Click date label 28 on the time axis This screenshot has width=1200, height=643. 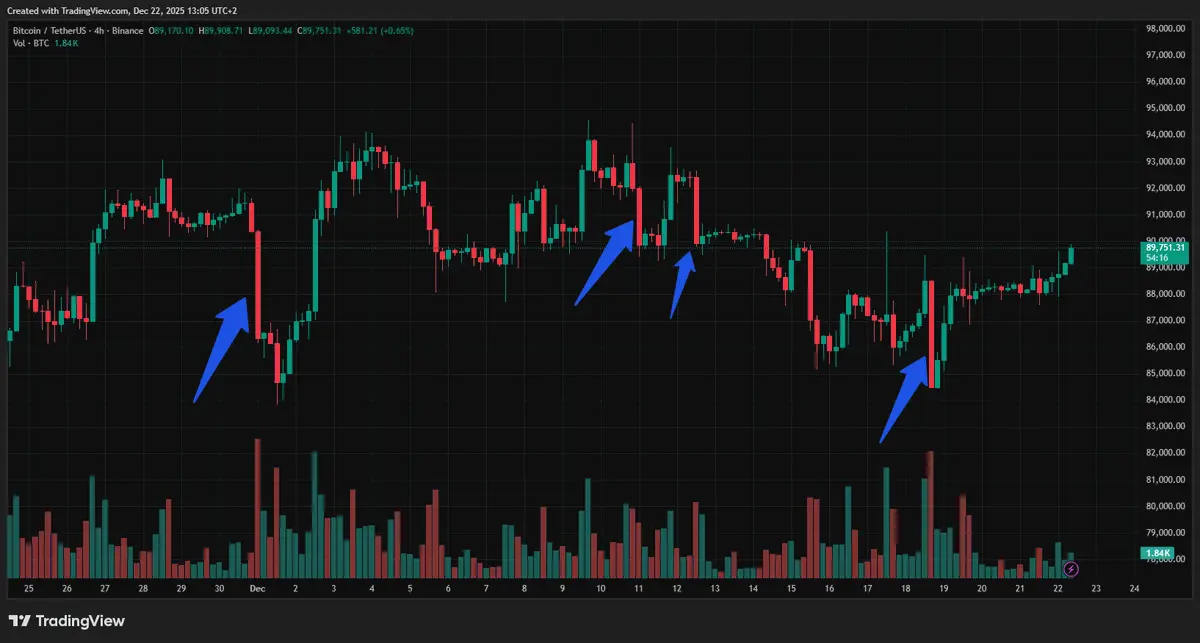pos(143,589)
